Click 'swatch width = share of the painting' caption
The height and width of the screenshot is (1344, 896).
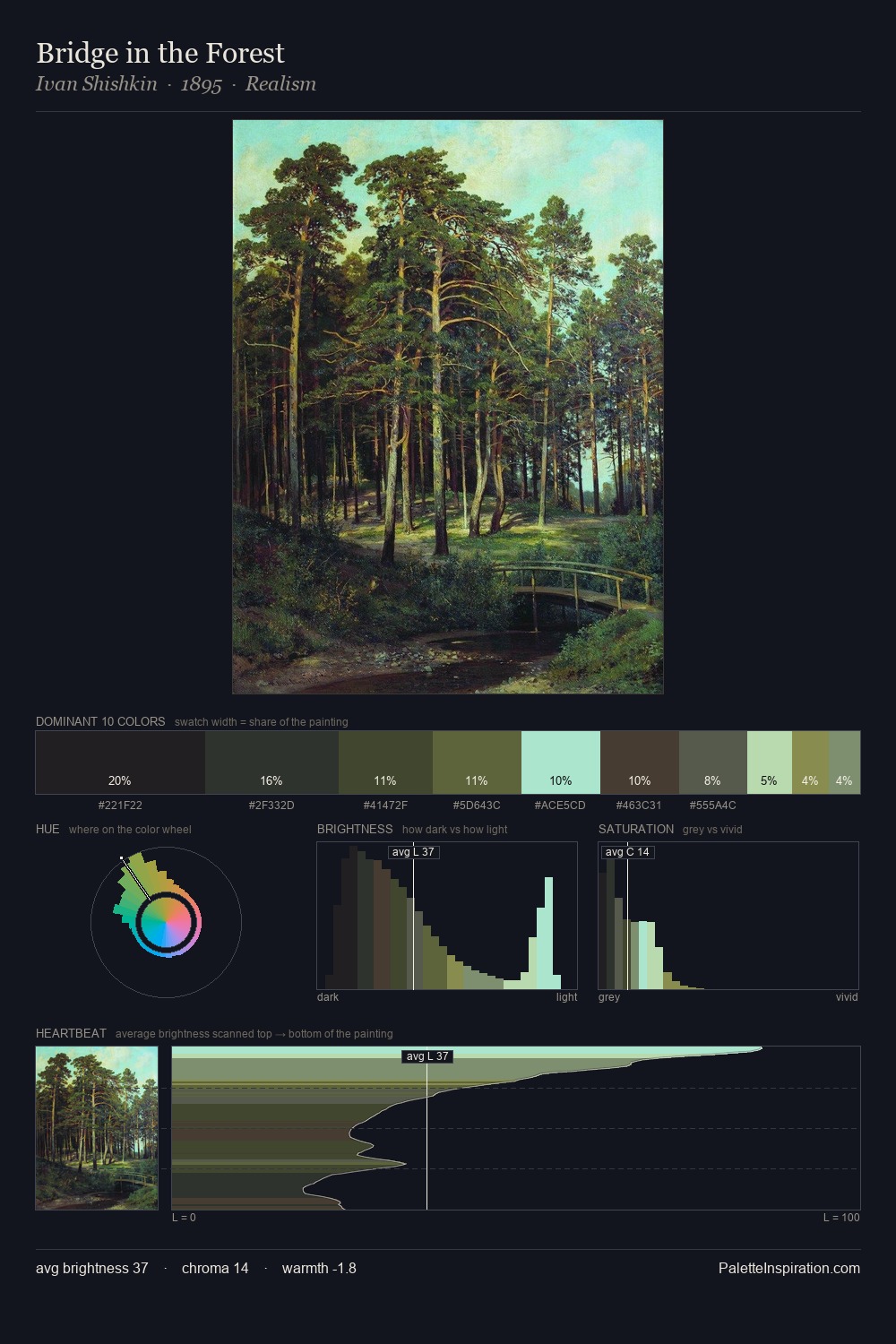point(262,722)
